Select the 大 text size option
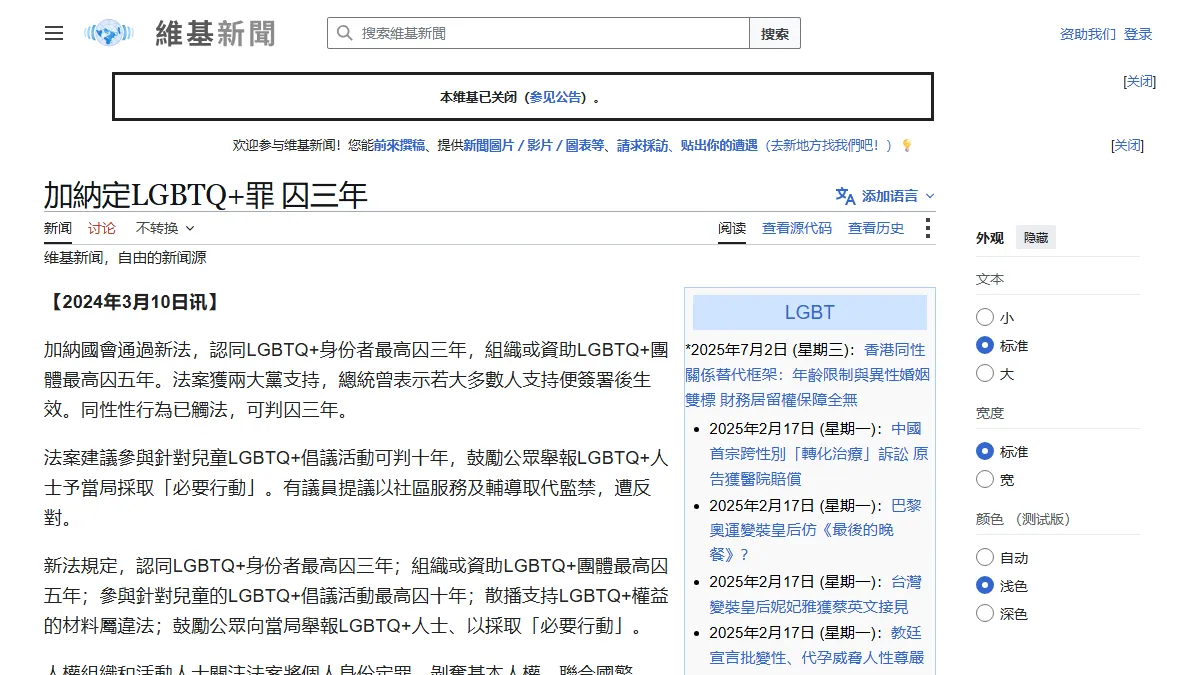The height and width of the screenshot is (675, 1200). [x=985, y=373]
